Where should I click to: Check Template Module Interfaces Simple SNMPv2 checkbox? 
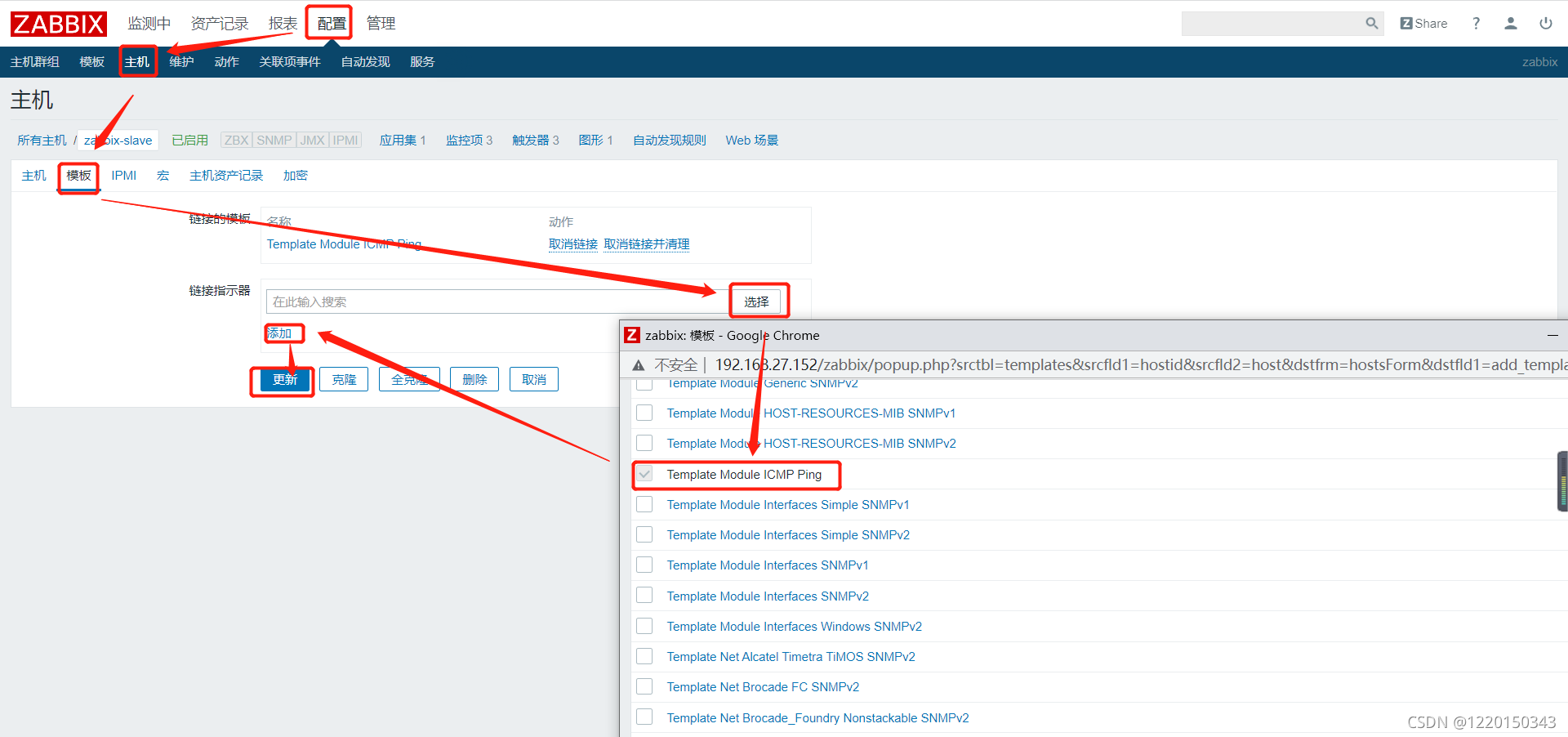click(644, 534)
